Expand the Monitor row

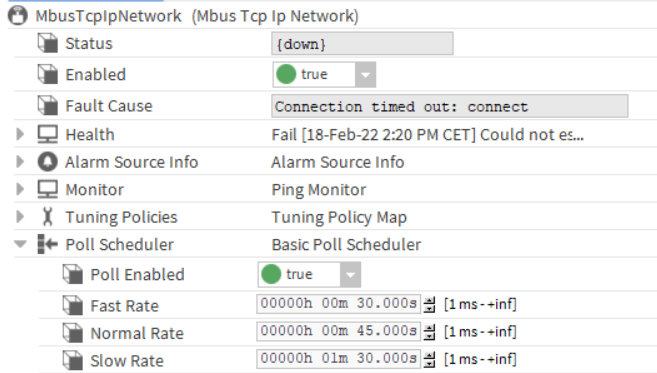[x=20, y=189]
